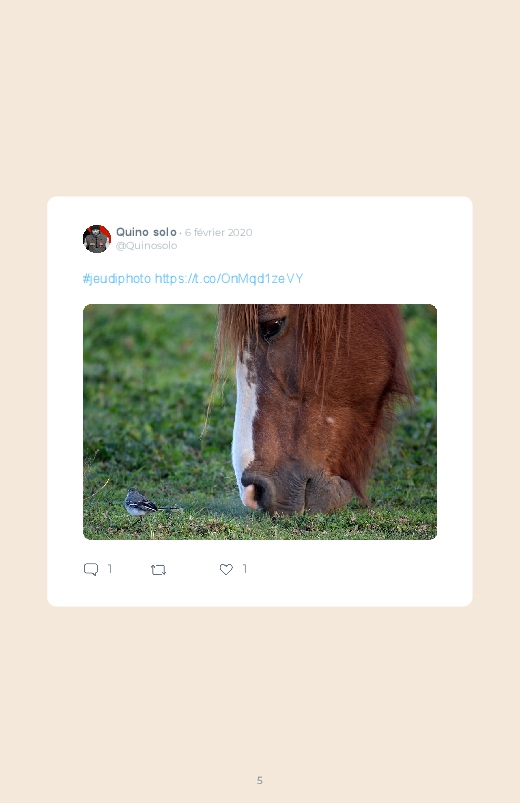Screen dimensions: 520x803
Task: Click the horse's eye in the photo
Action: pyautogui.click(x=272, y=328)
